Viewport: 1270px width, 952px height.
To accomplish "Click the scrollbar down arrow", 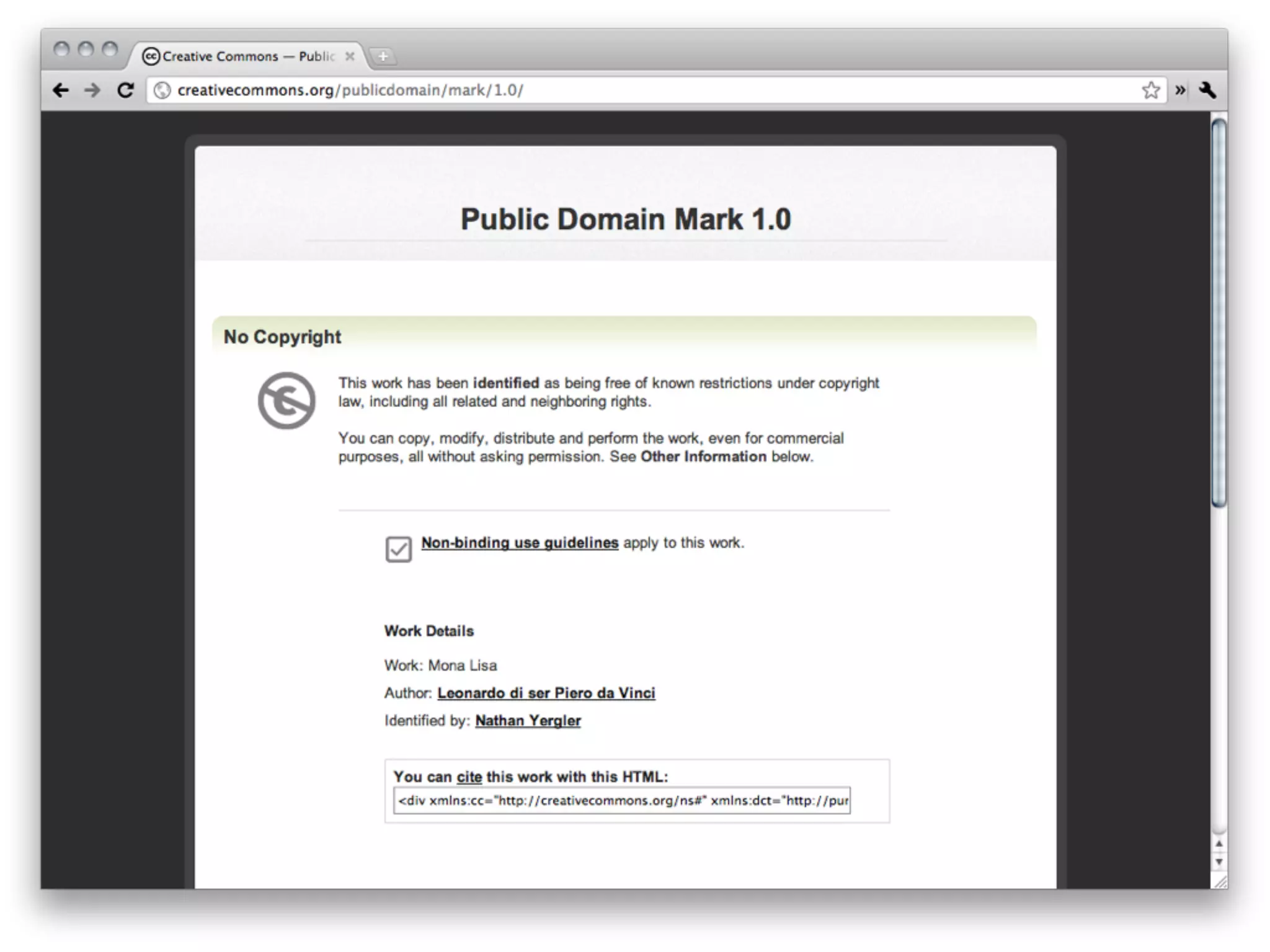I will click(1219, 862).
